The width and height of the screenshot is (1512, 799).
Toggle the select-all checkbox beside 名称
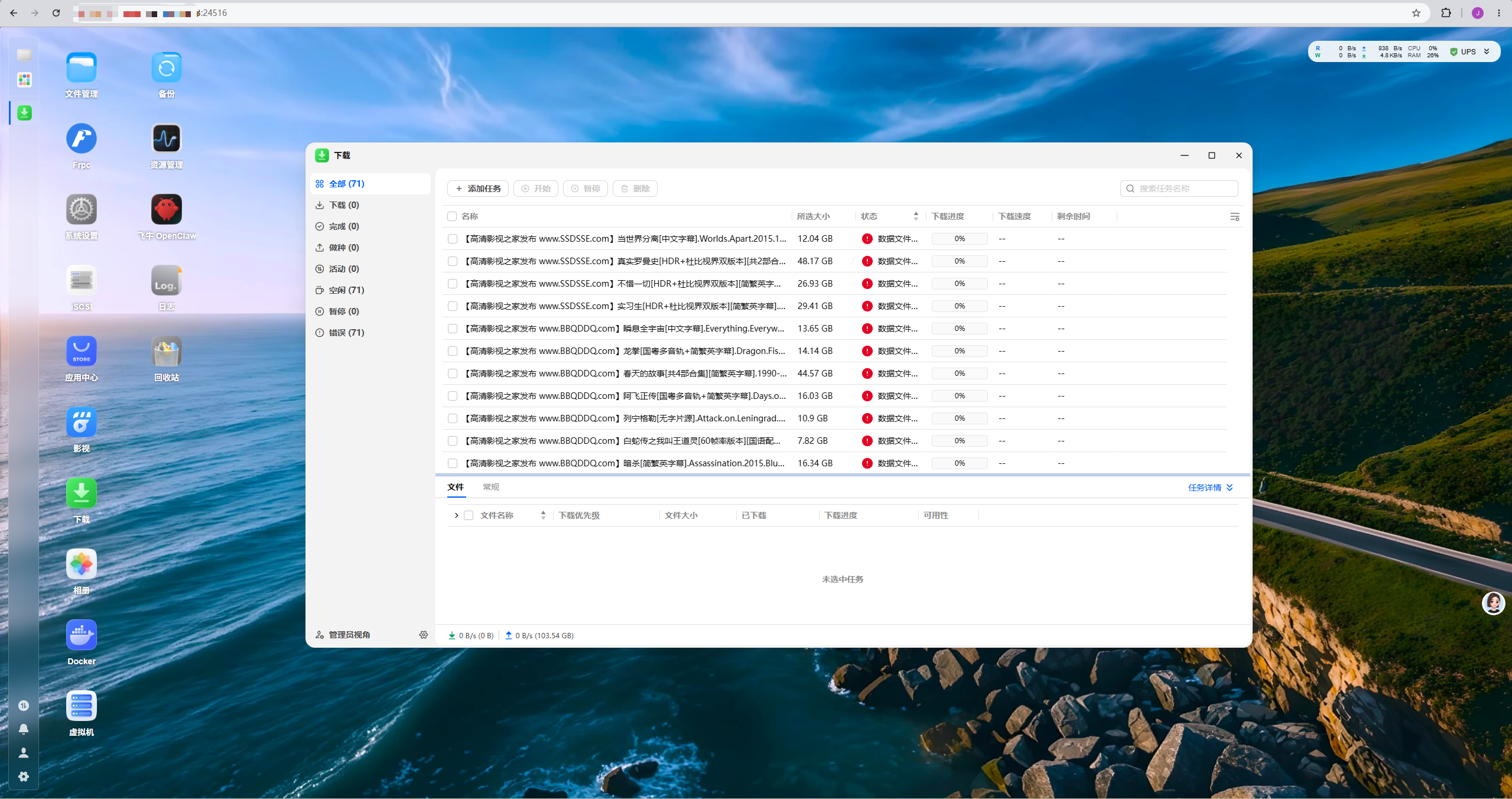(x=452, y=216)
